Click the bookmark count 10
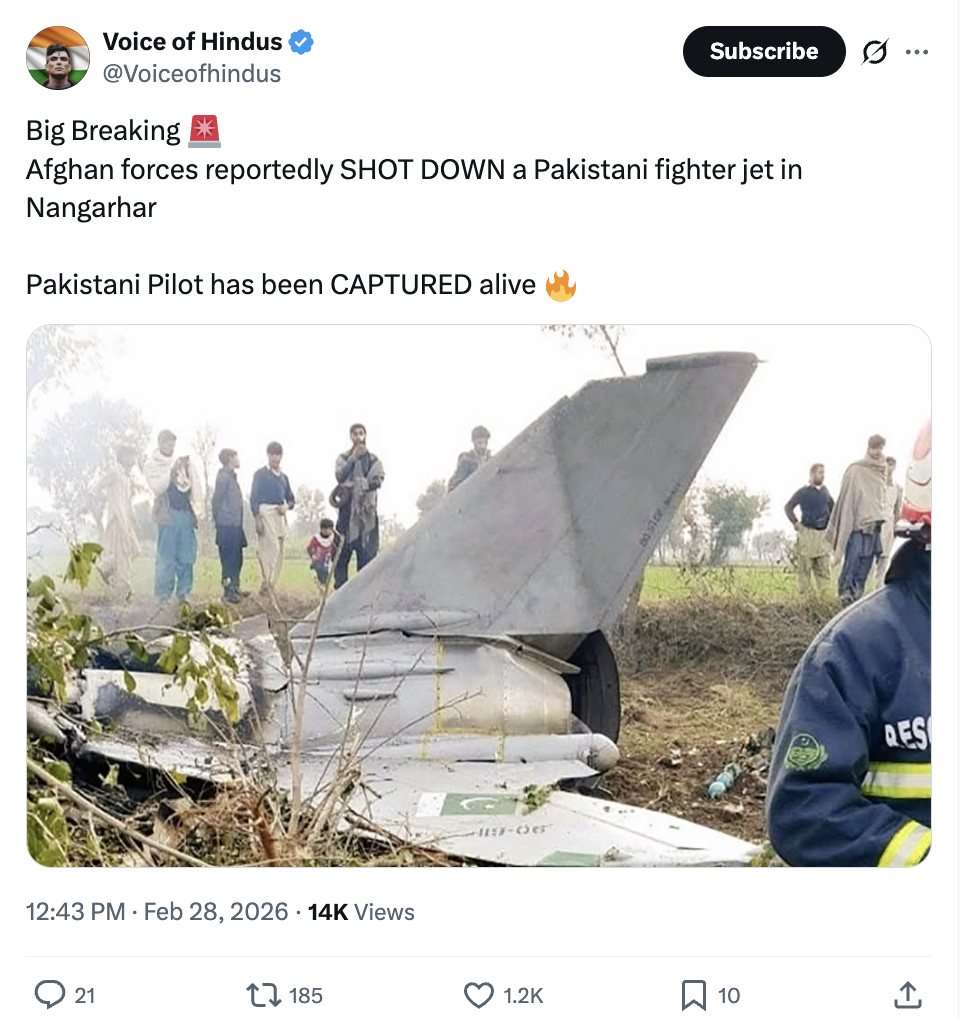Image resolution: width=966 pixels, height=1019 pixels. (729, 995)
